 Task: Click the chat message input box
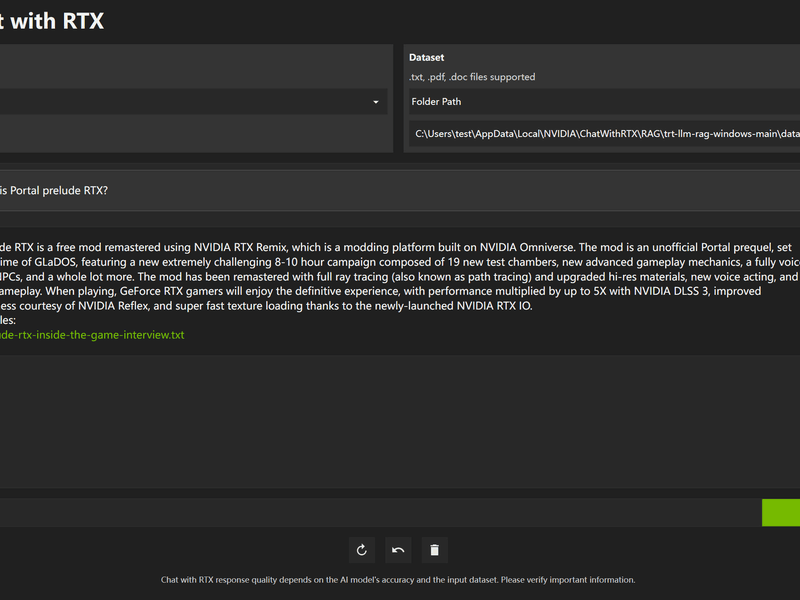380,512
